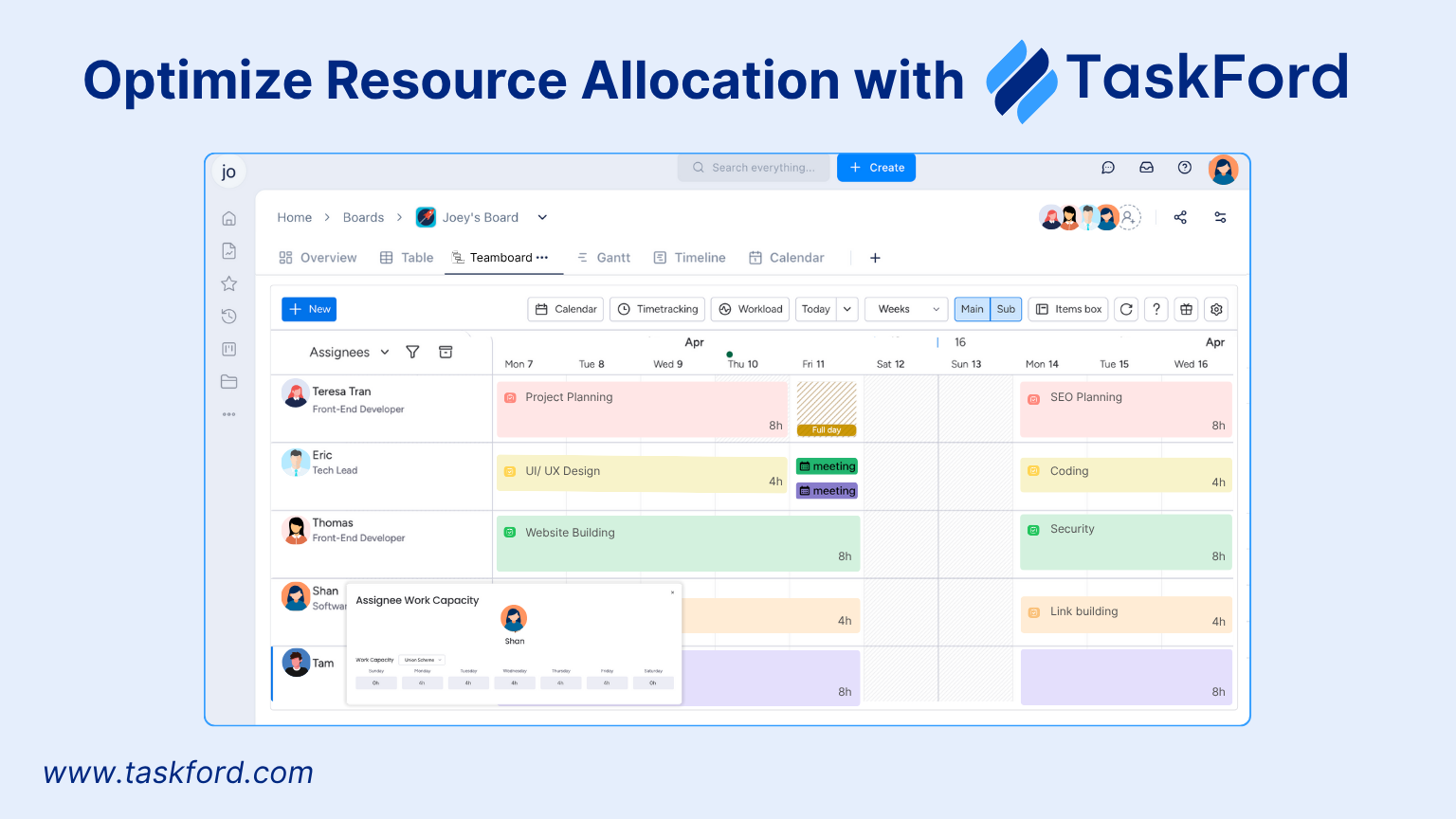Screen dimensions: 1456x819
Task: Open the history clock icon in sidebar
Action: tap(228, 316)
